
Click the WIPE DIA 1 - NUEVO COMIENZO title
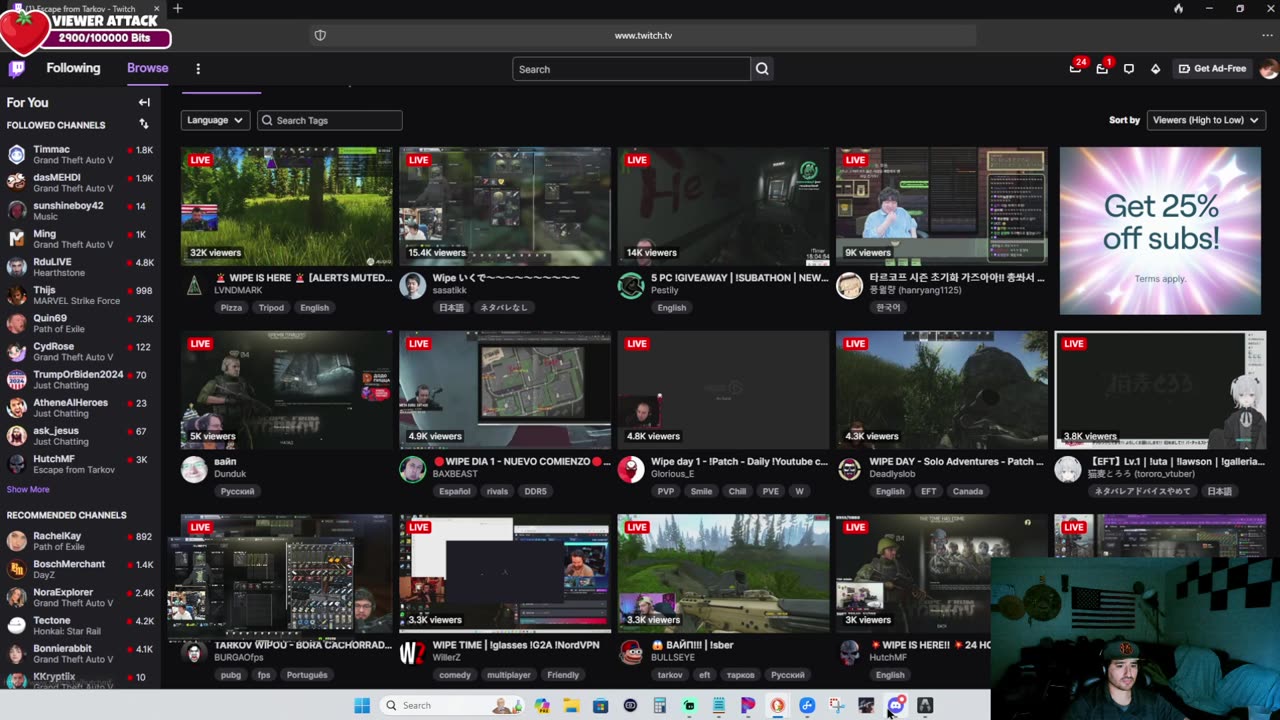[521, 462]
